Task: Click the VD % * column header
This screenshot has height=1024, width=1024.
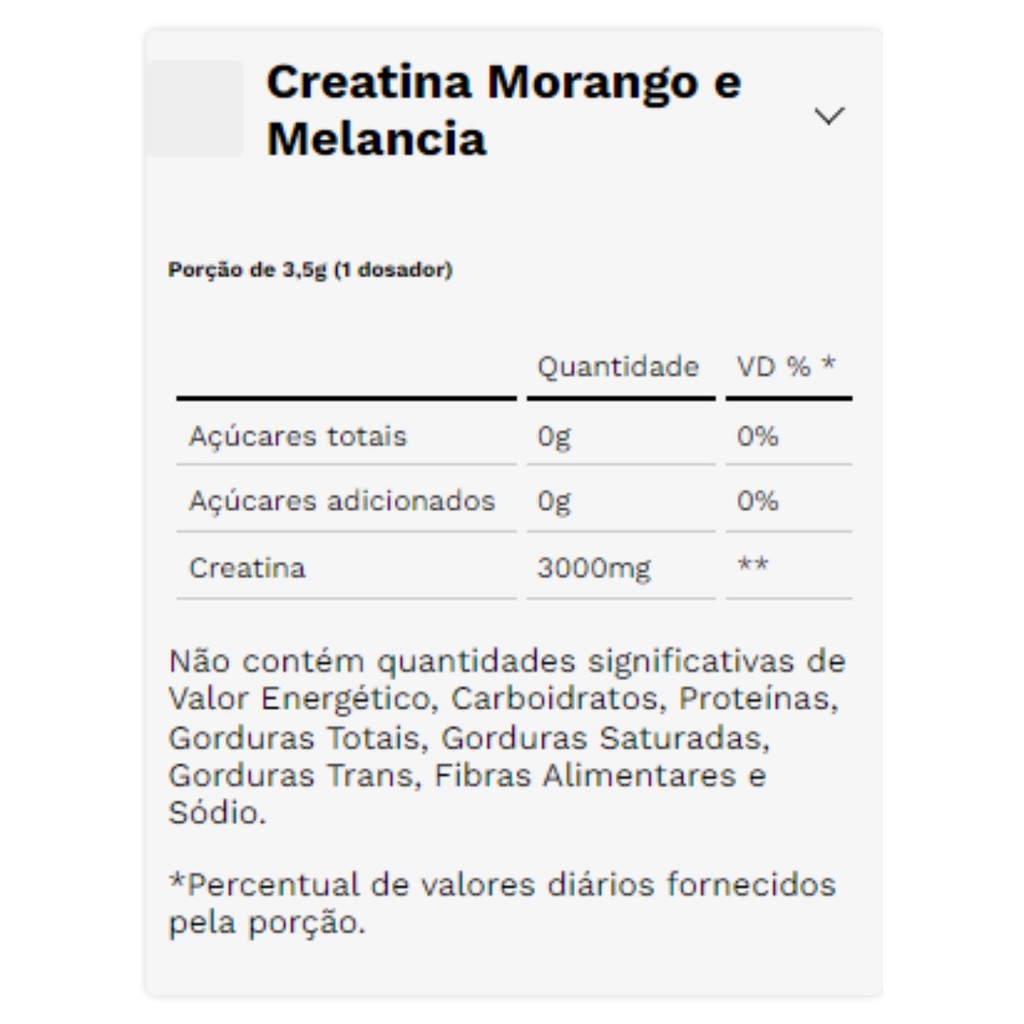Action: [x=785, y=367]
